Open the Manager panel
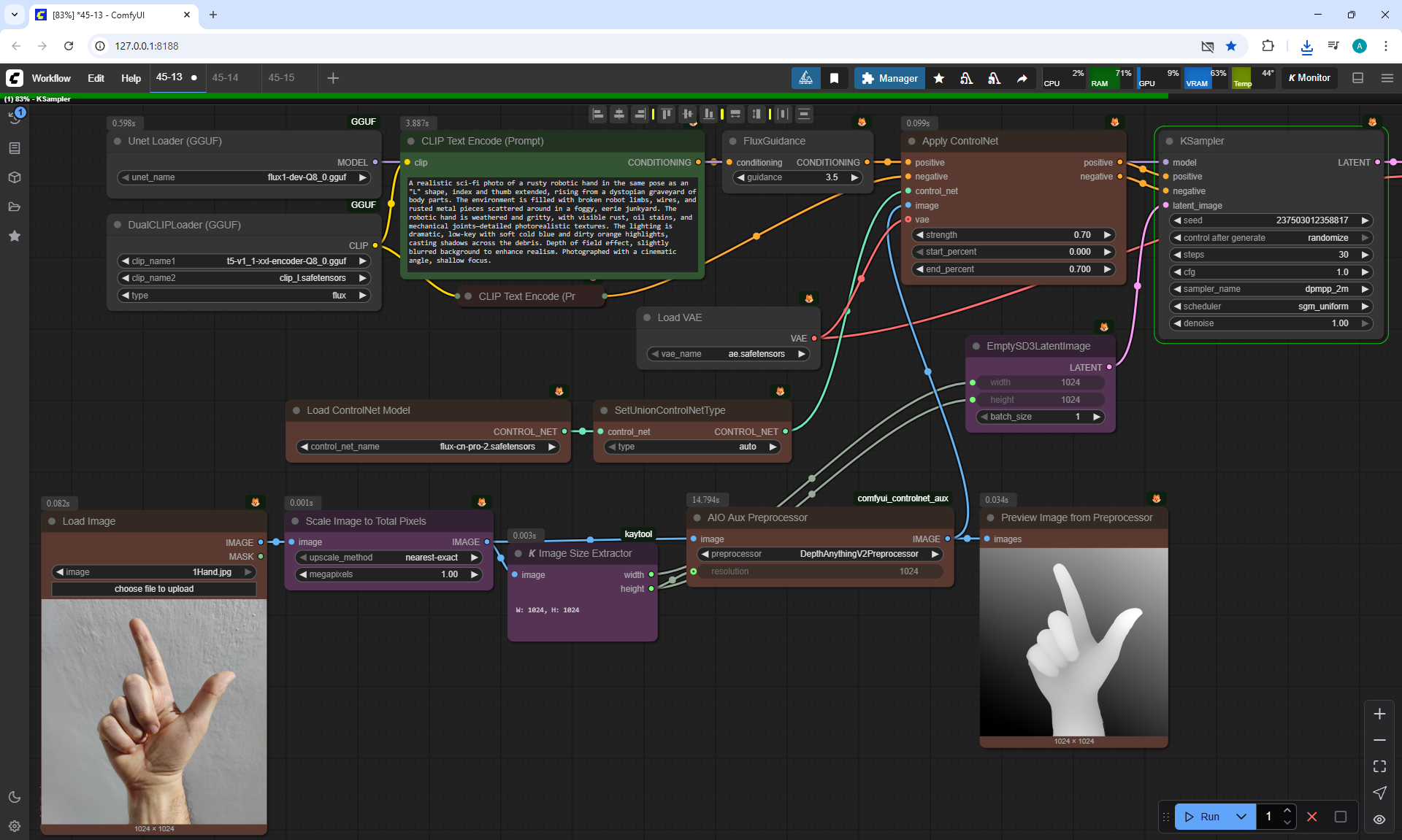This screenshot has width=1402, height=840. [889, 78]
